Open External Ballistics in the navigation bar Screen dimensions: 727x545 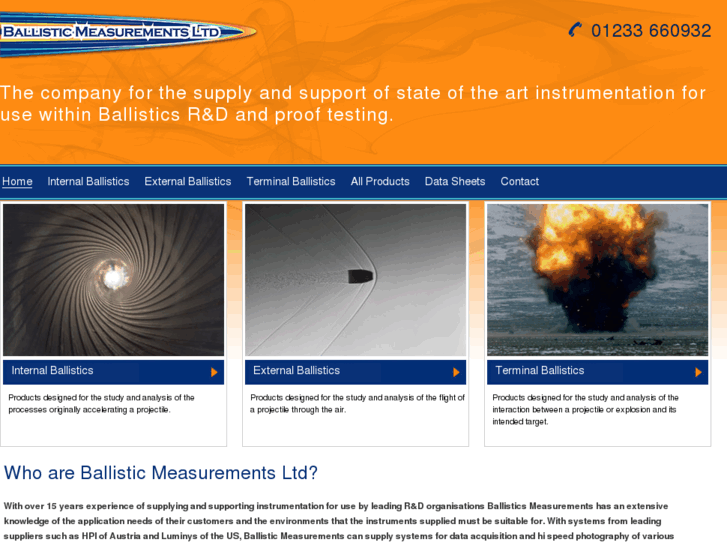[x=188, y=181]
